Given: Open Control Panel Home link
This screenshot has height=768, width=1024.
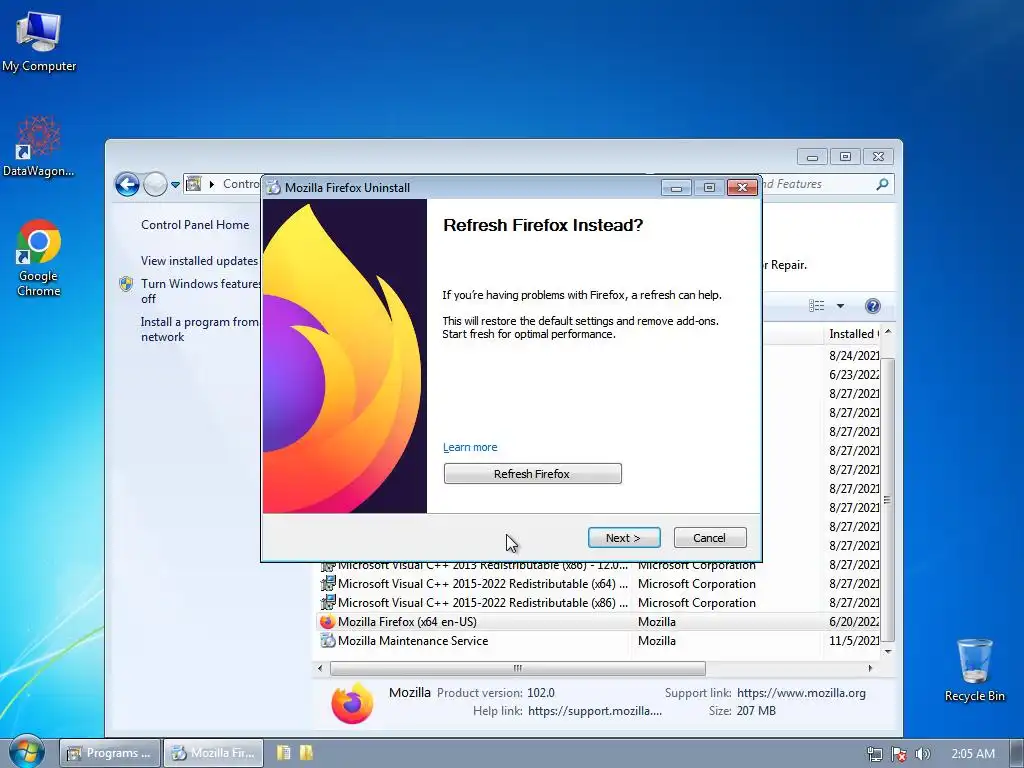Looking at the screenshot, I should coord(195,225).
